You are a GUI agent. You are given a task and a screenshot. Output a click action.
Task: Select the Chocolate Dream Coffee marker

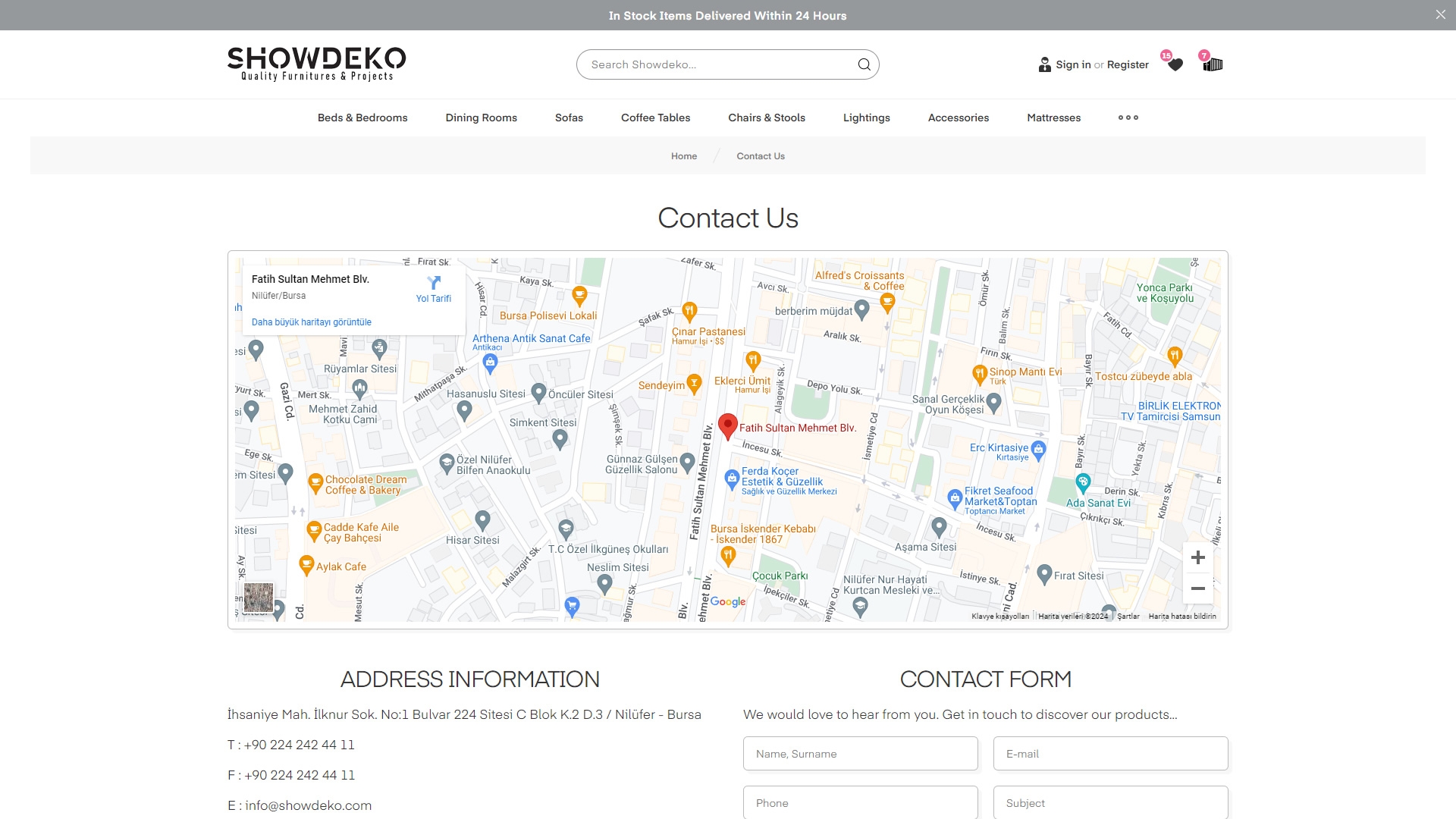315,482
